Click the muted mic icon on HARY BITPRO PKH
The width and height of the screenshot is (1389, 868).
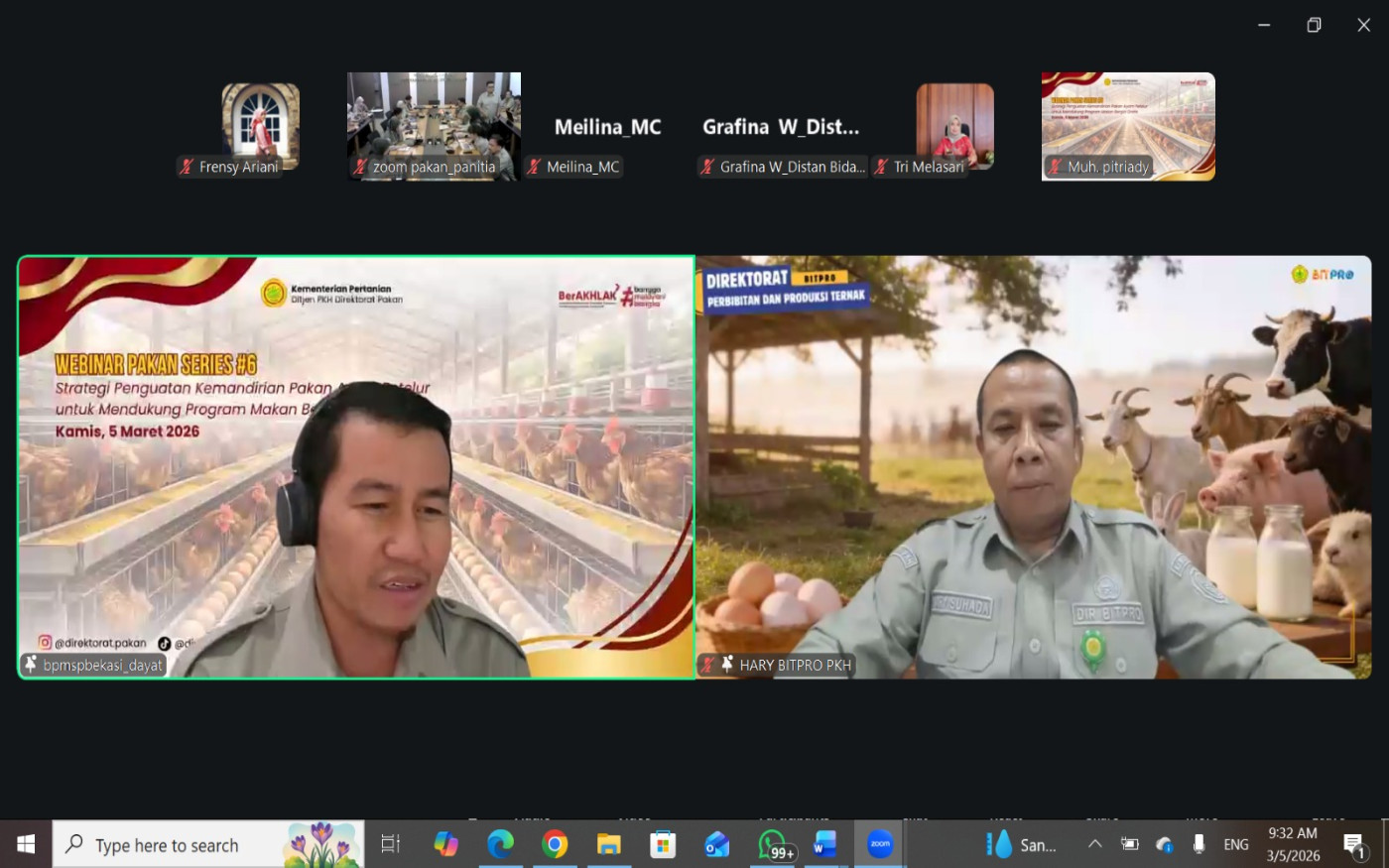coord(708,665)
